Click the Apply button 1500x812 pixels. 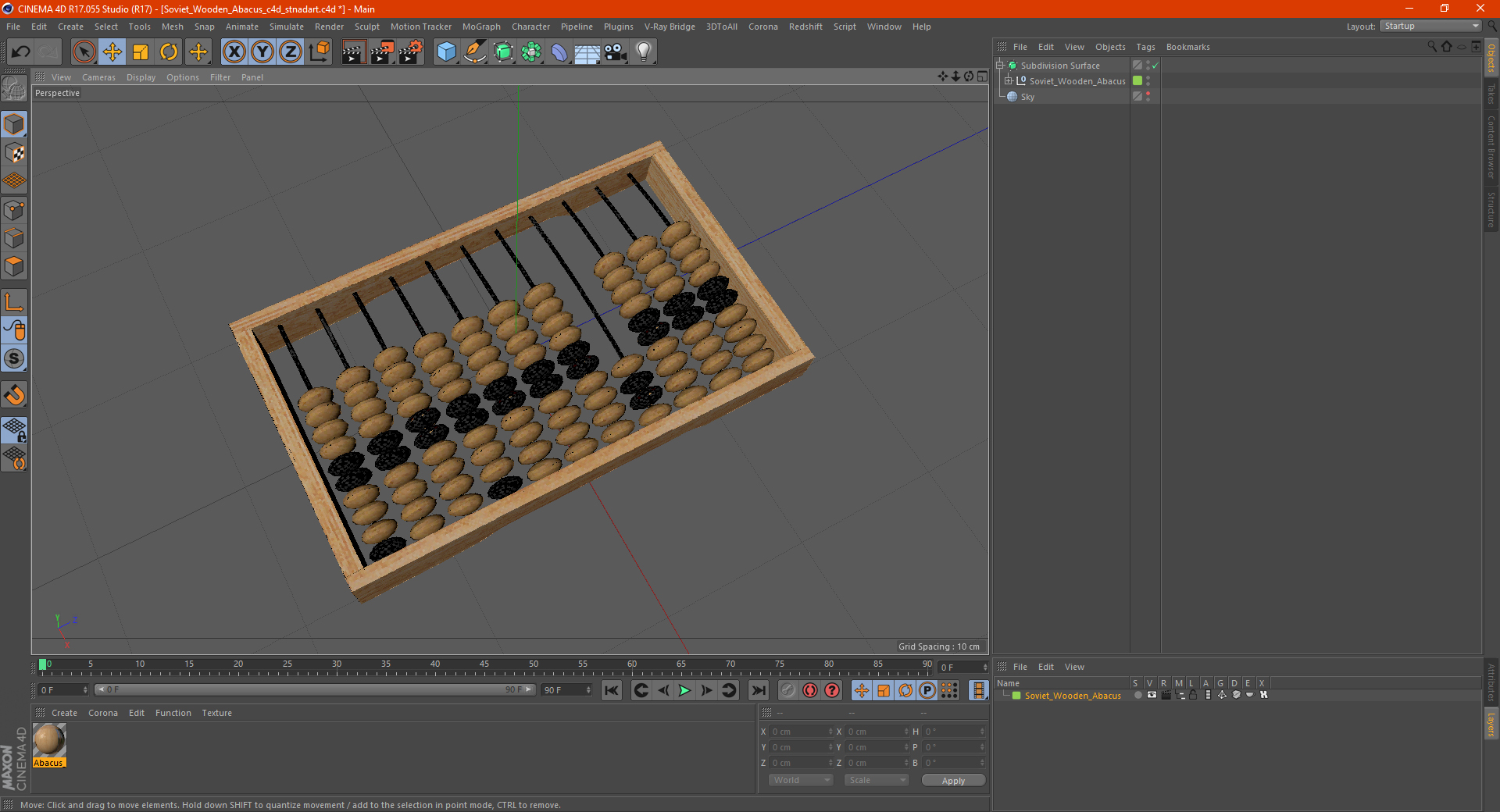point(953,781)
